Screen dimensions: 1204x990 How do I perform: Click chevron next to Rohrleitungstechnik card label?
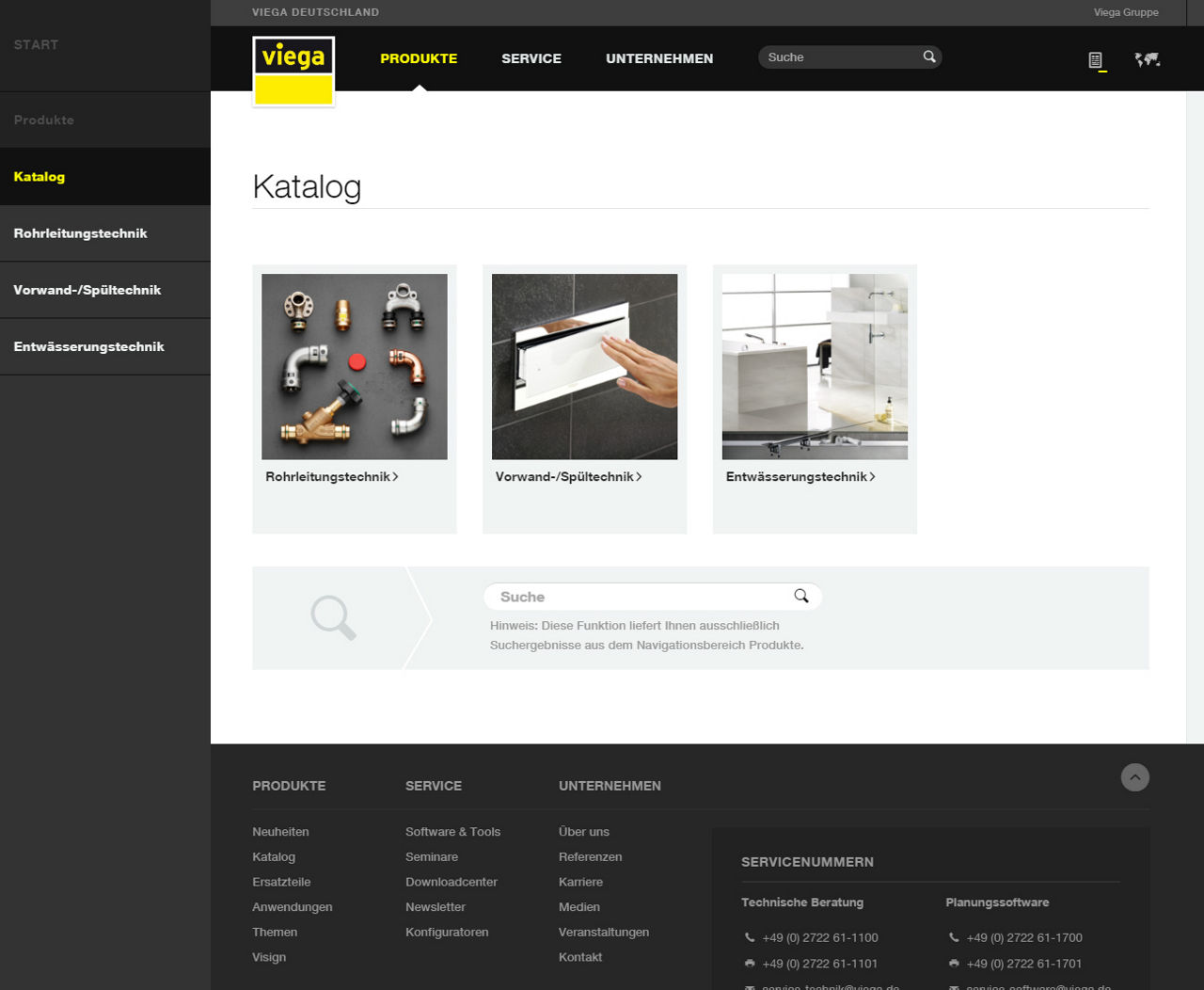395,477
